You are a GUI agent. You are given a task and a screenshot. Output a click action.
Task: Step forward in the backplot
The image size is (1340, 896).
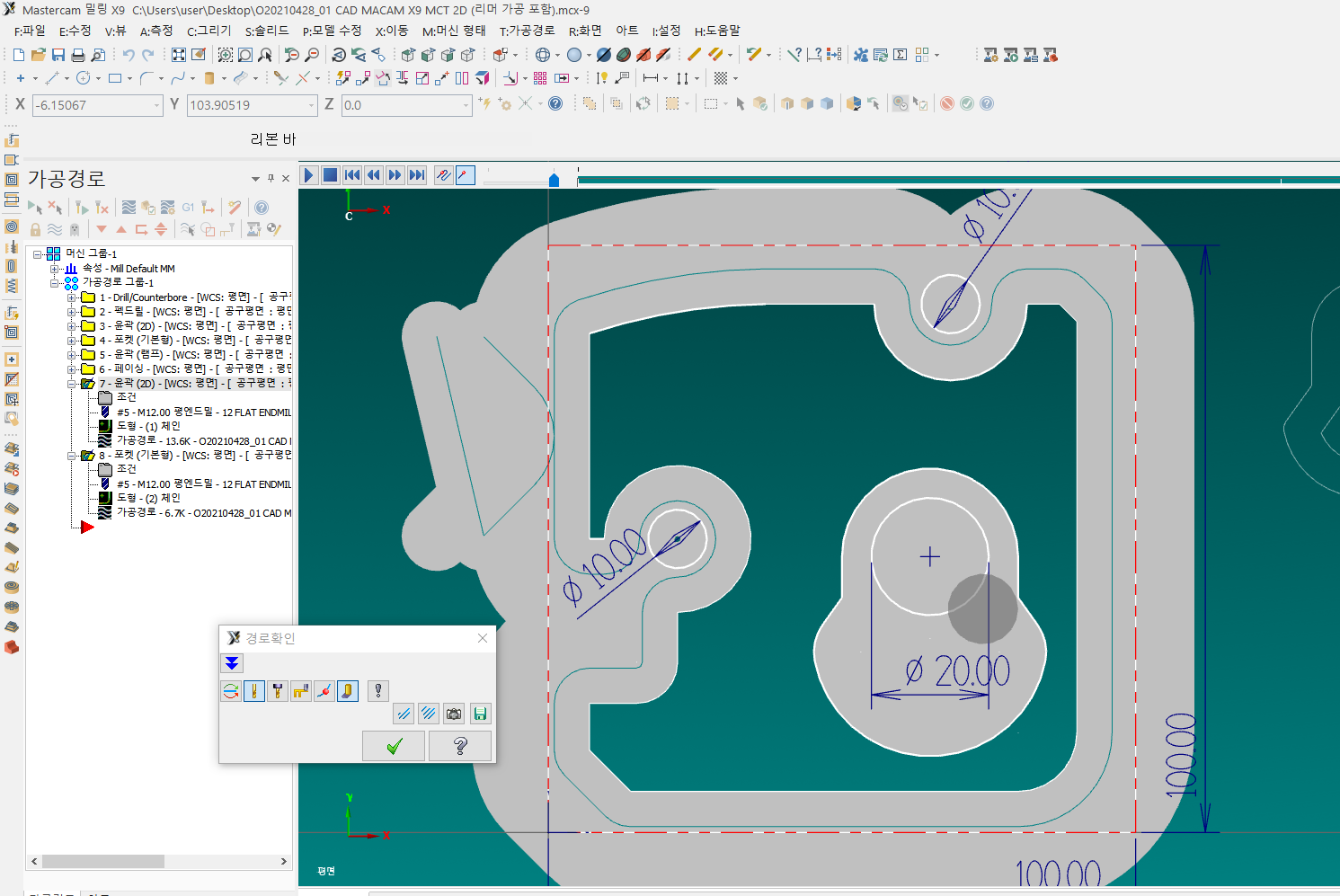coord(395,175)
